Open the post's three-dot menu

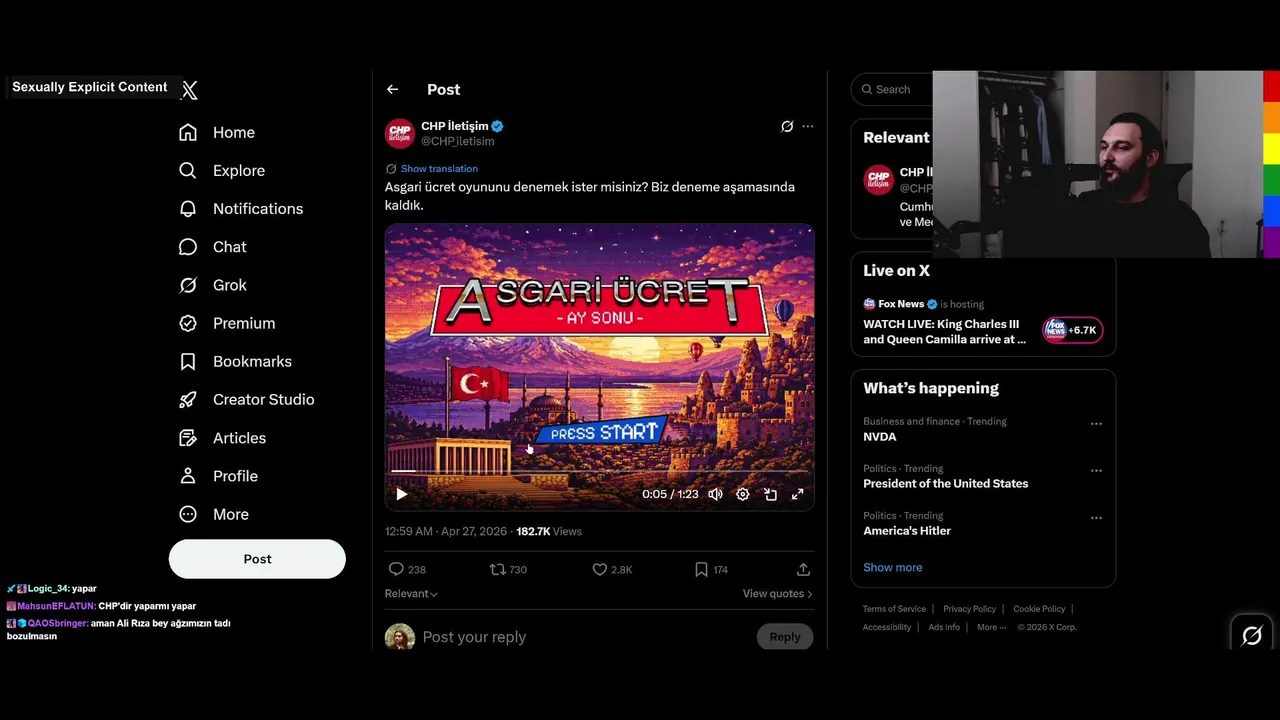click(x=808, y=126)
